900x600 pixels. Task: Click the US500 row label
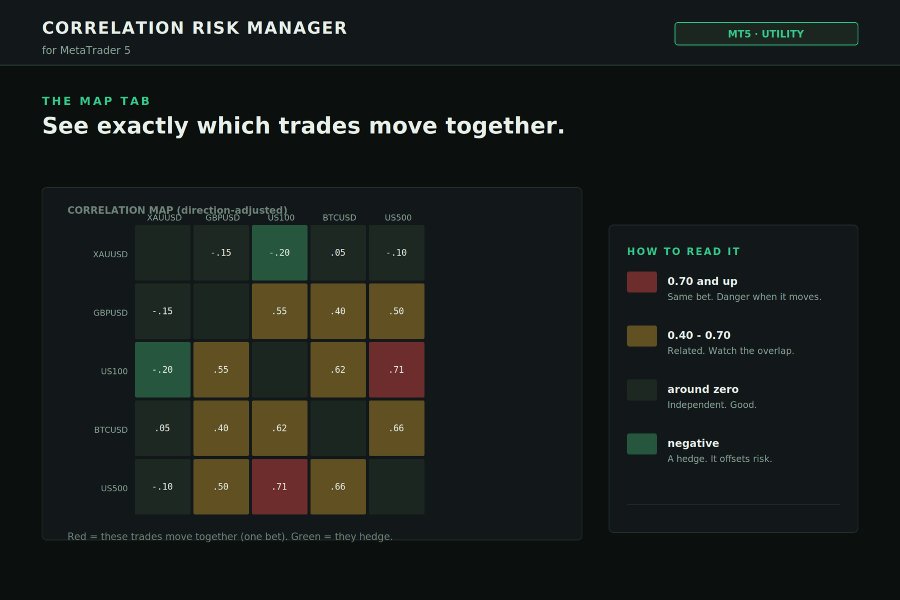click(x=114, y=488)
